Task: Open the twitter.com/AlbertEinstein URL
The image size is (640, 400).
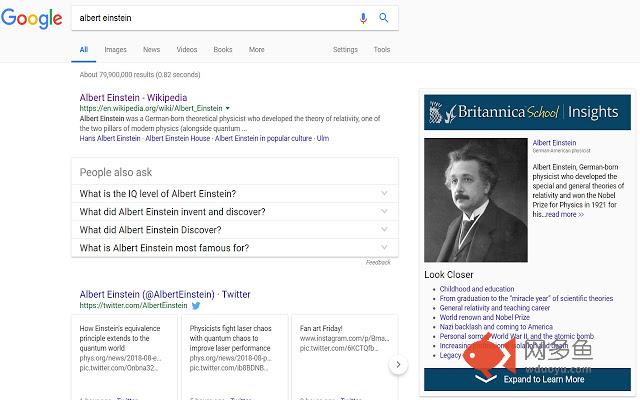Action: (133, 306)
